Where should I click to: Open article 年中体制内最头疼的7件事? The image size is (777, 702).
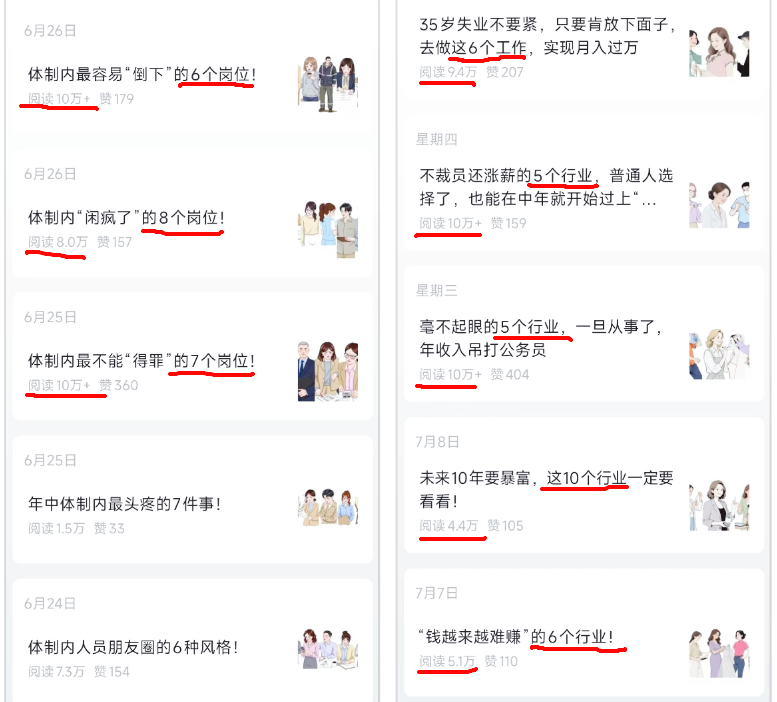tap(124, 504)
